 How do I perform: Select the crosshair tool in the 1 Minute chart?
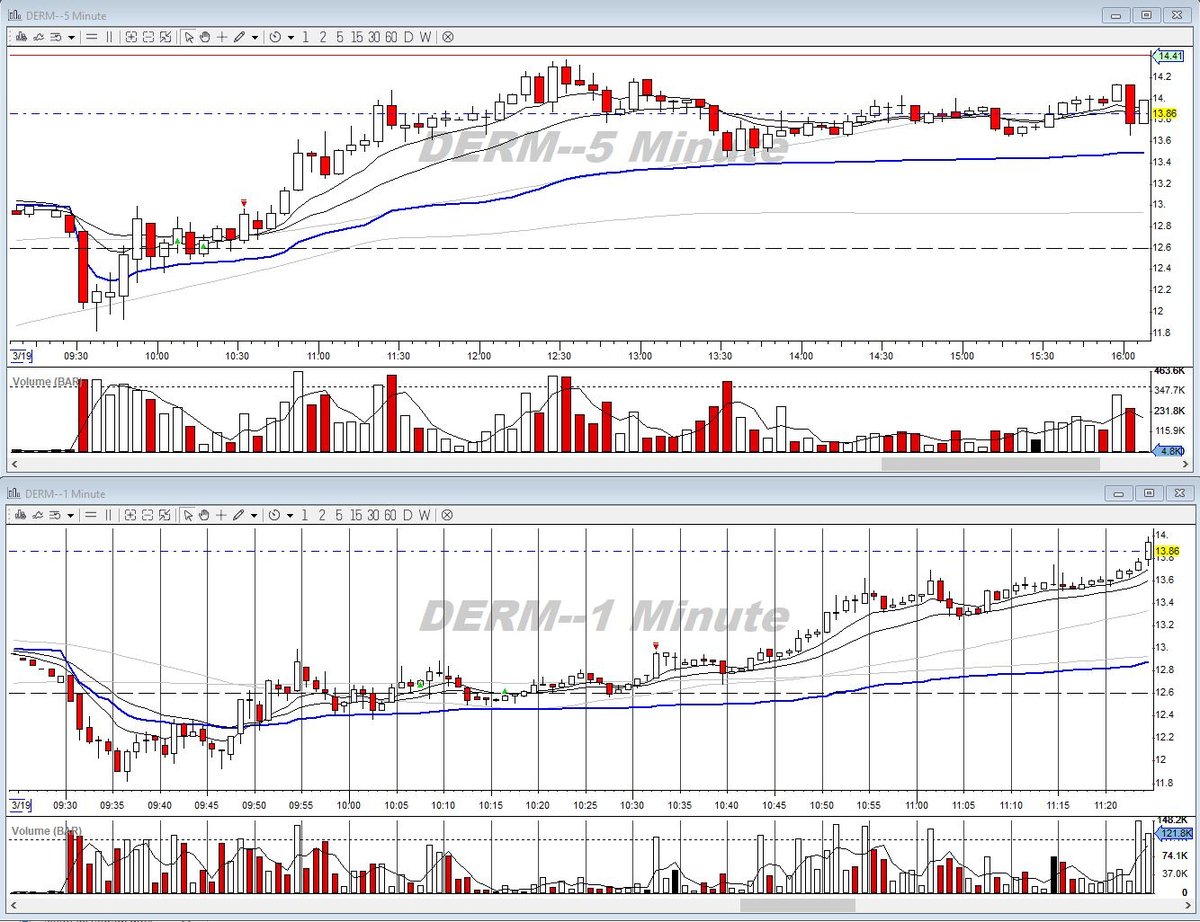click(222, 515)
